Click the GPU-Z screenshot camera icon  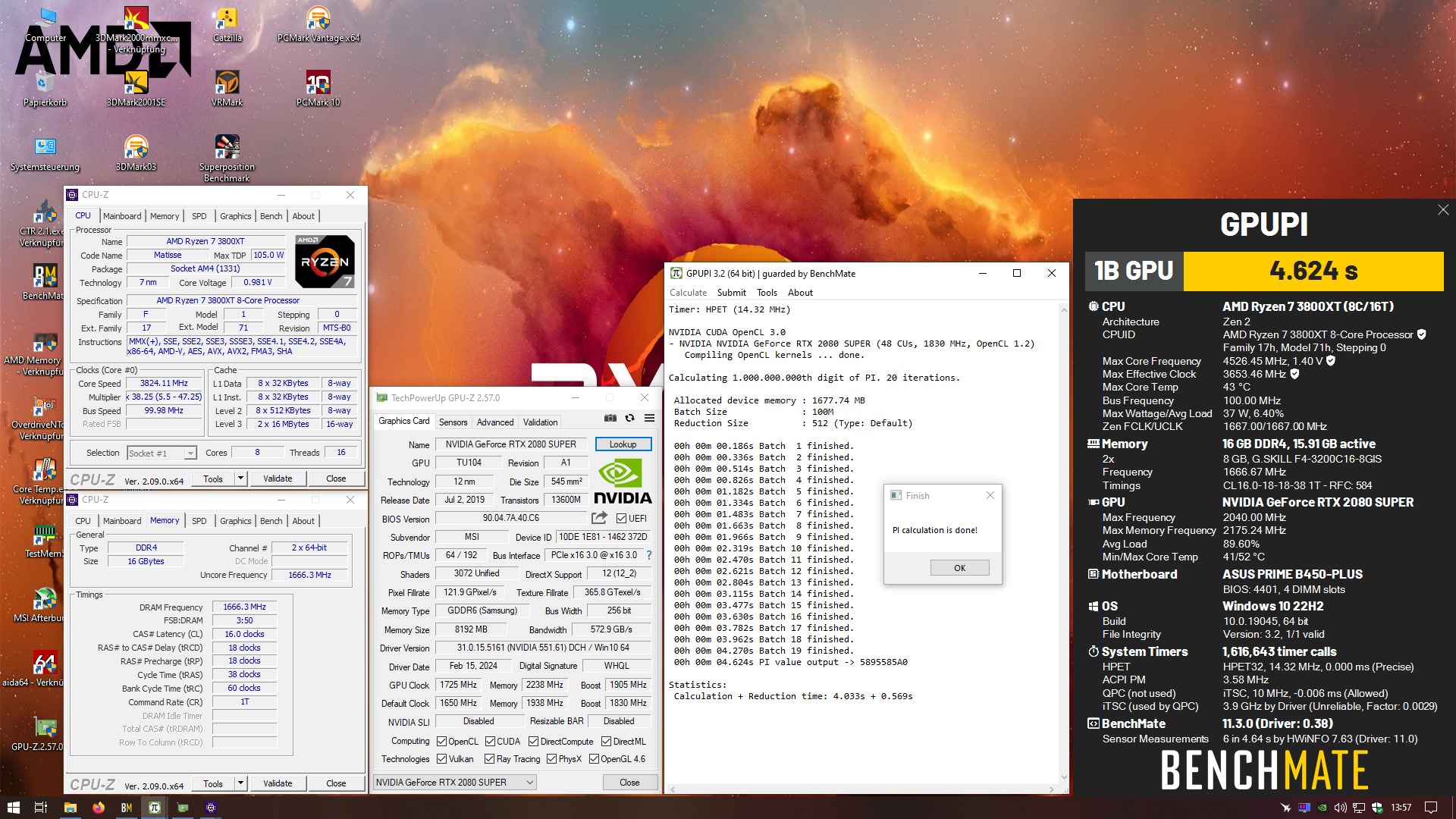pos(610,419)
